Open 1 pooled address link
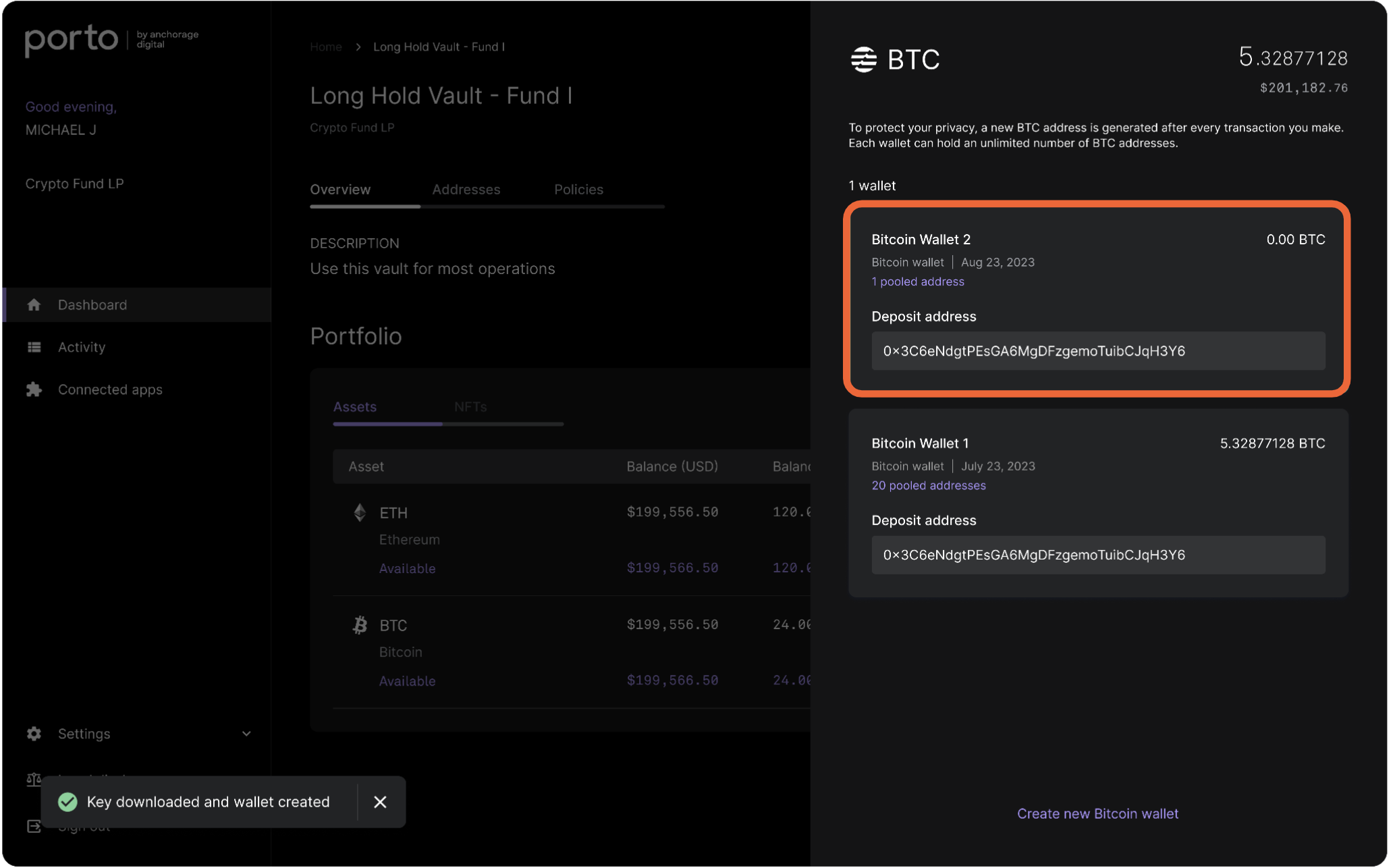 pos(918,282)
